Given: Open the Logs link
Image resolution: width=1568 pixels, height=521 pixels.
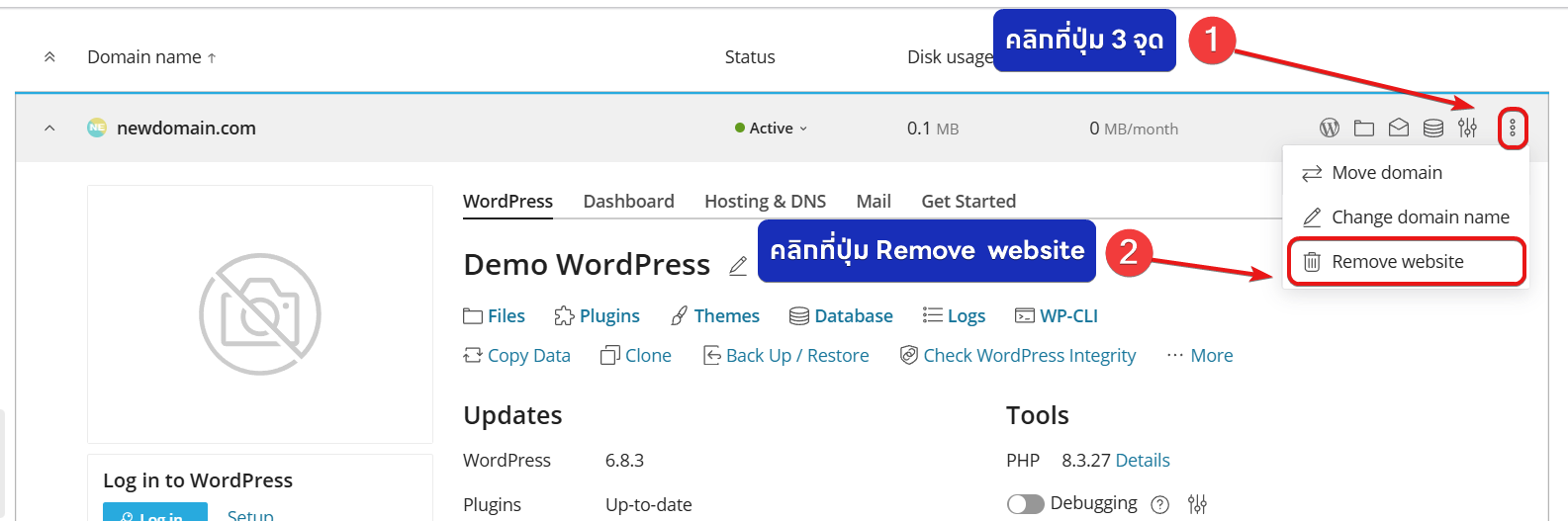Looking at the screenshot, I should [x=954, y=316].
